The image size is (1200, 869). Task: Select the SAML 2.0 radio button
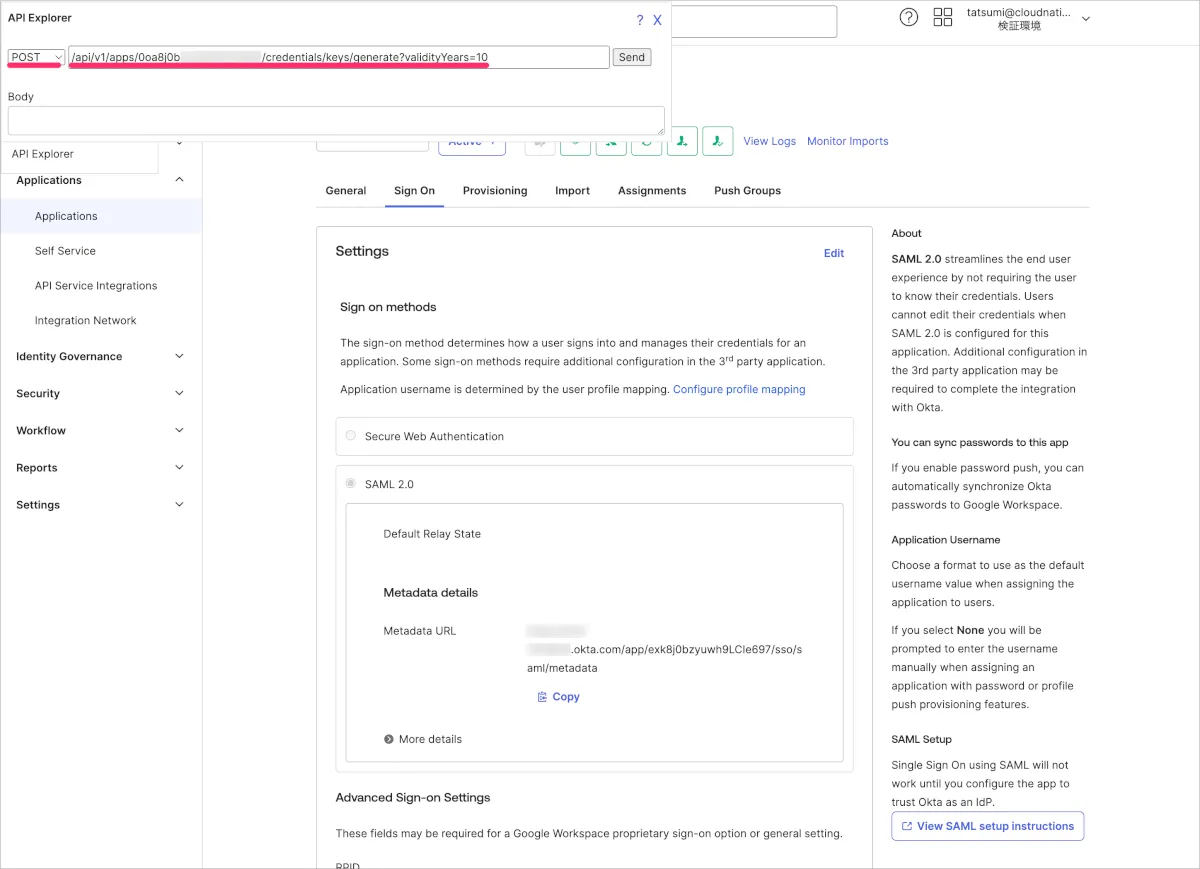click(350, 484)
